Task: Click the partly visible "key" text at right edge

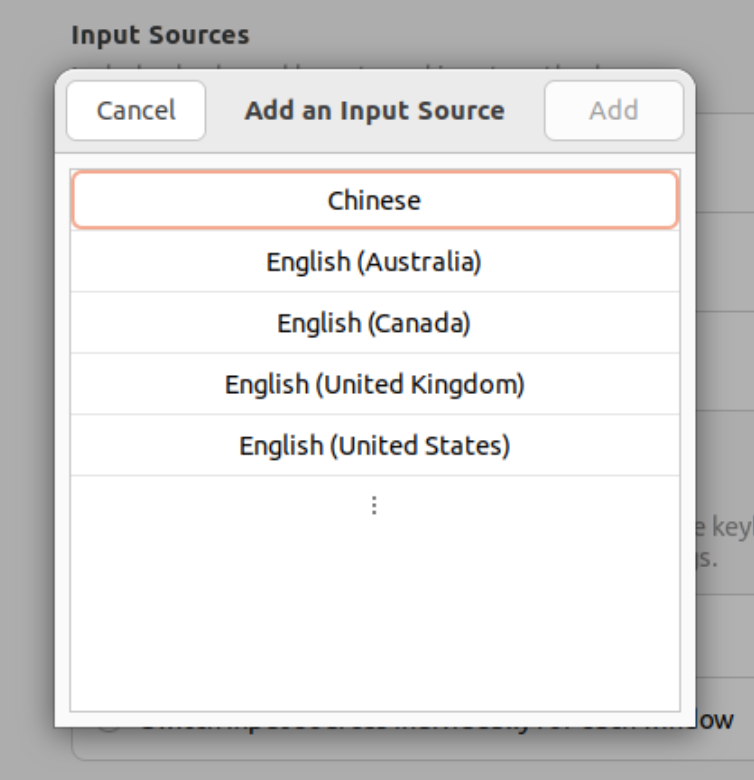Action: (729, 529)
